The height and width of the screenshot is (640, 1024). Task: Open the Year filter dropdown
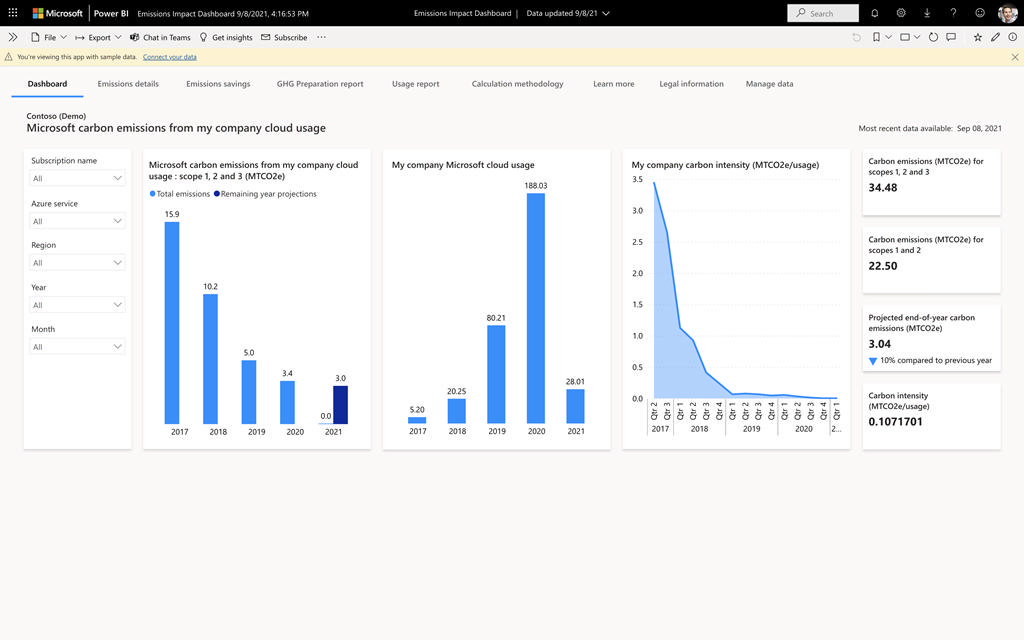(x=77, y=305)
